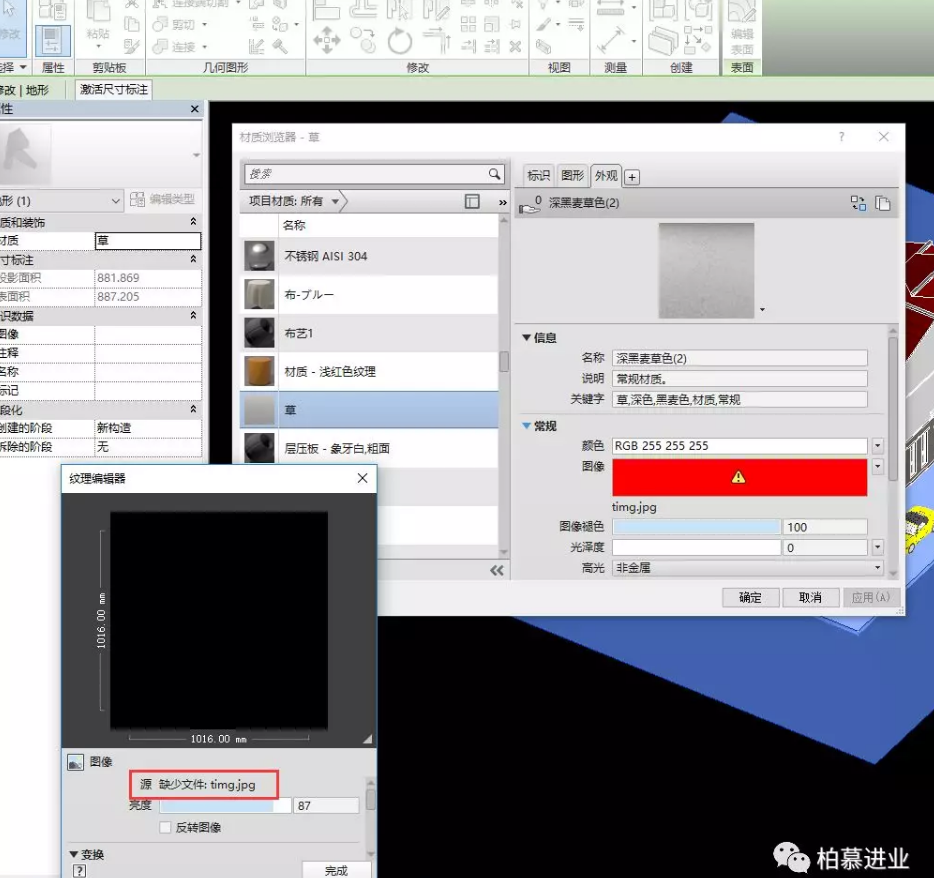Add a new asset tab with plus
This screenshot has height=878, width=934.
(632, 177)
